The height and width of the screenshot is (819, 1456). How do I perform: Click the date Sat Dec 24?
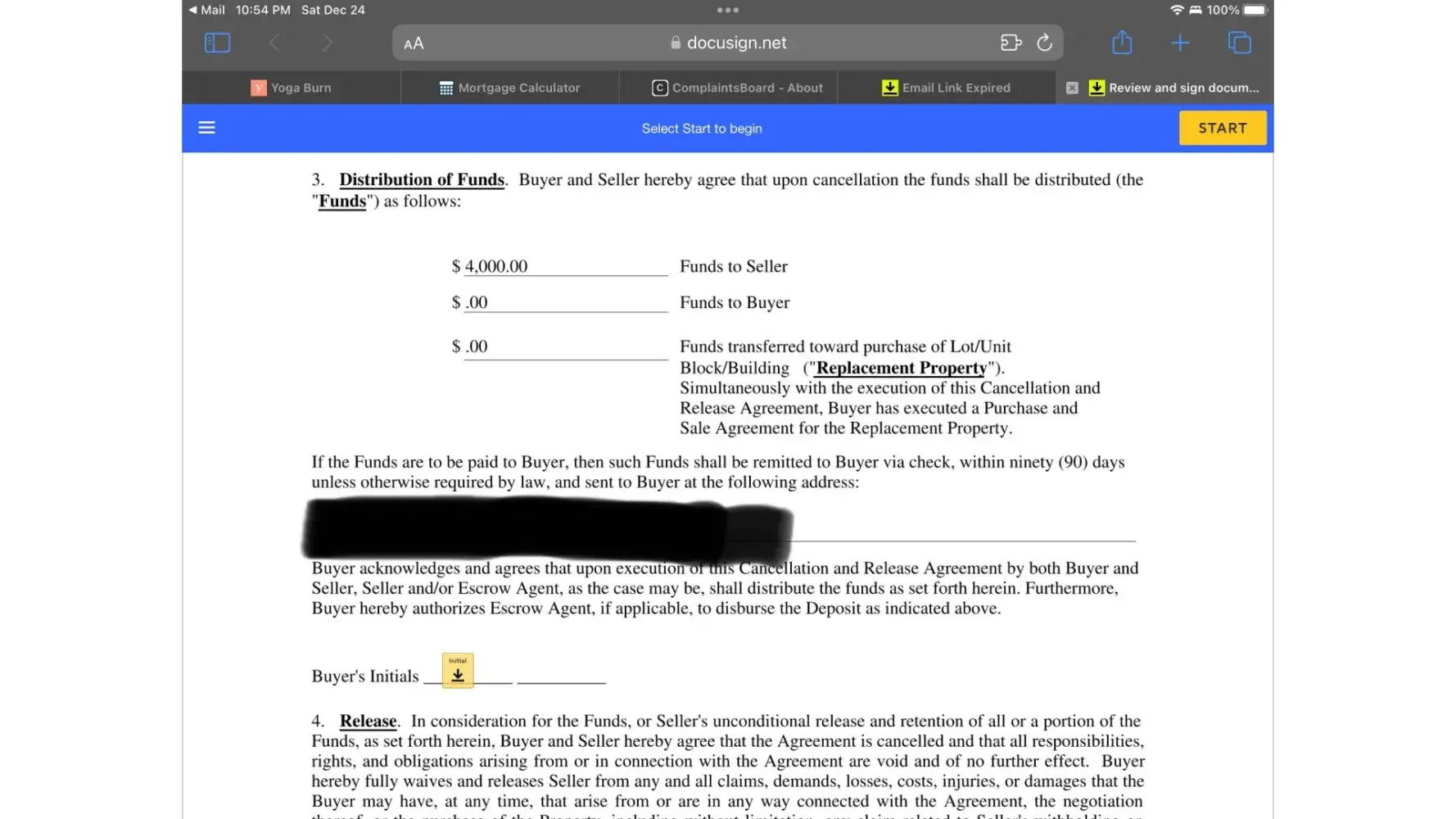[x=333, y=10]
